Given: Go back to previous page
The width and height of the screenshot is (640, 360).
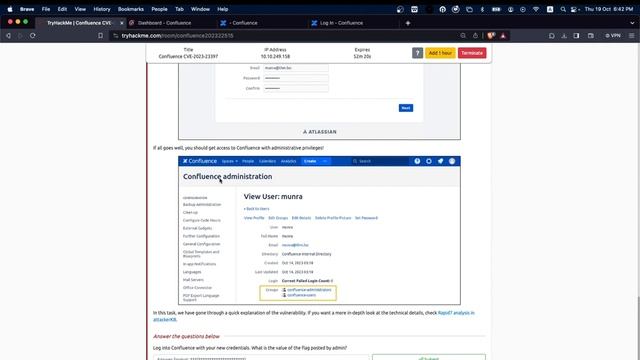Looking at the screenshot, I should [8, 36].
